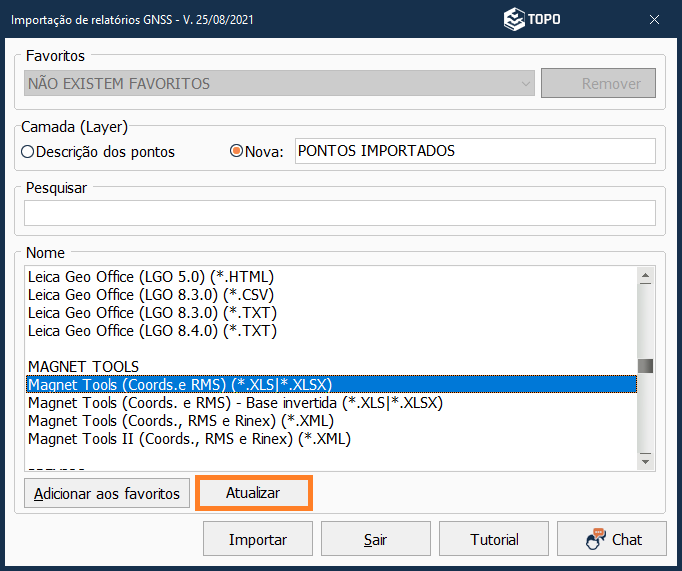
Task: Click the Atualizar button
Action: pyautogui.click(x=253, y=493)
